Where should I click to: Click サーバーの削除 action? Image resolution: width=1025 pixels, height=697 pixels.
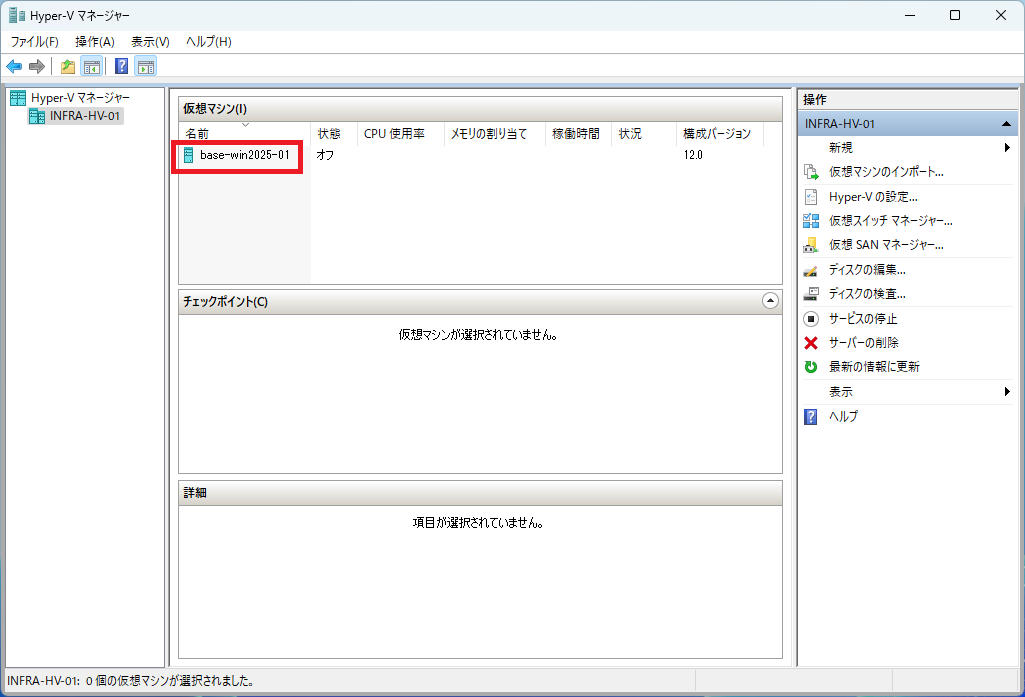pos(864,343)
